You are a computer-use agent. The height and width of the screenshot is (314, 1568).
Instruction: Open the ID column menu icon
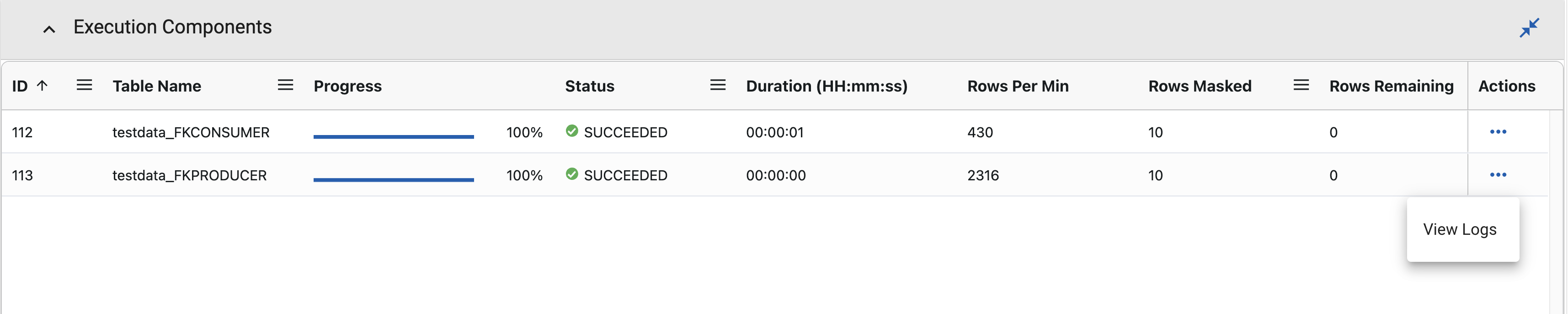pos(85,85)
